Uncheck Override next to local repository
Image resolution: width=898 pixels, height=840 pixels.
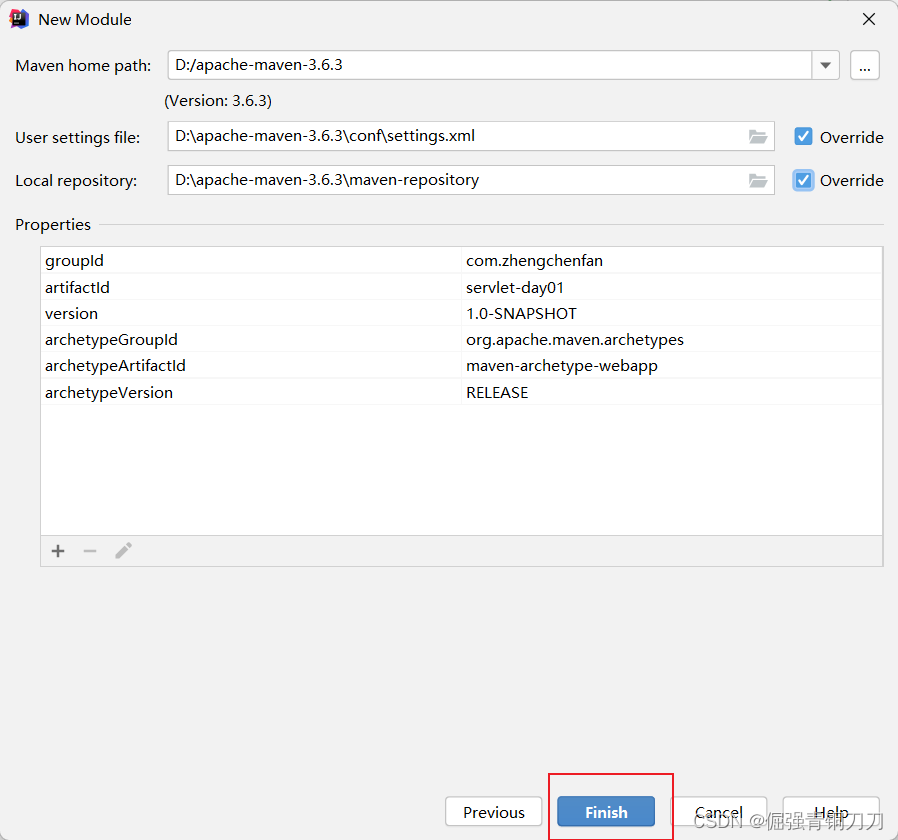coord(804,181)
